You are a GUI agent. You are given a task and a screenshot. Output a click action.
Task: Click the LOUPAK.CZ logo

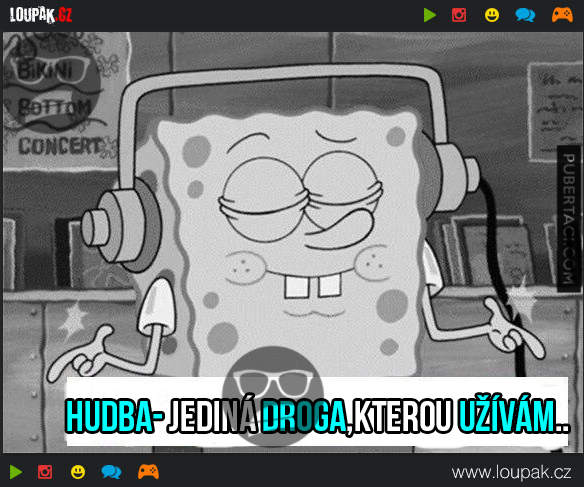tap(41, 15)
